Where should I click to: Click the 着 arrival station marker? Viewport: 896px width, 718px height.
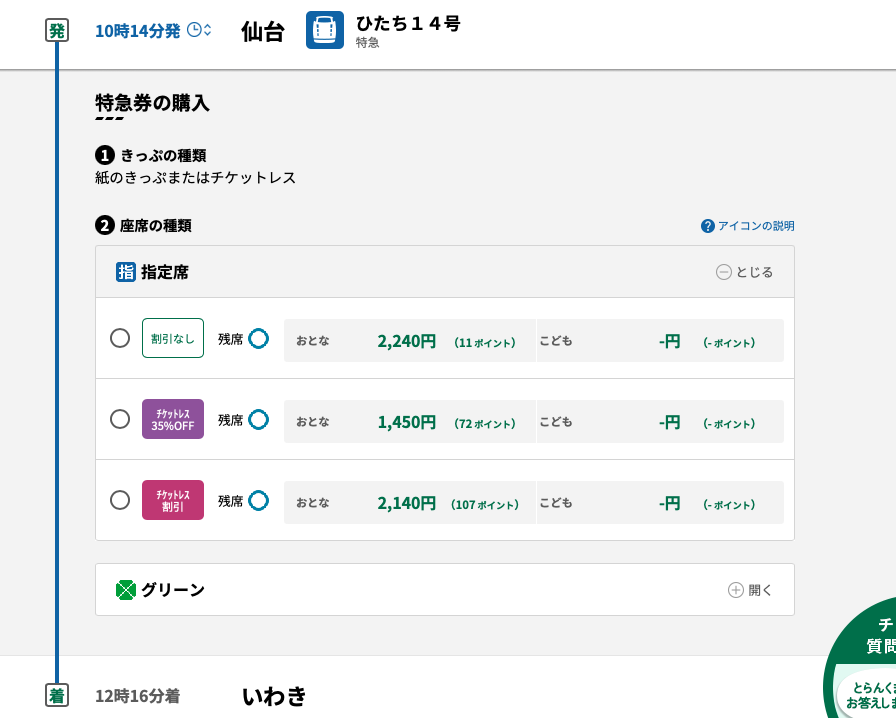[57, 695]
